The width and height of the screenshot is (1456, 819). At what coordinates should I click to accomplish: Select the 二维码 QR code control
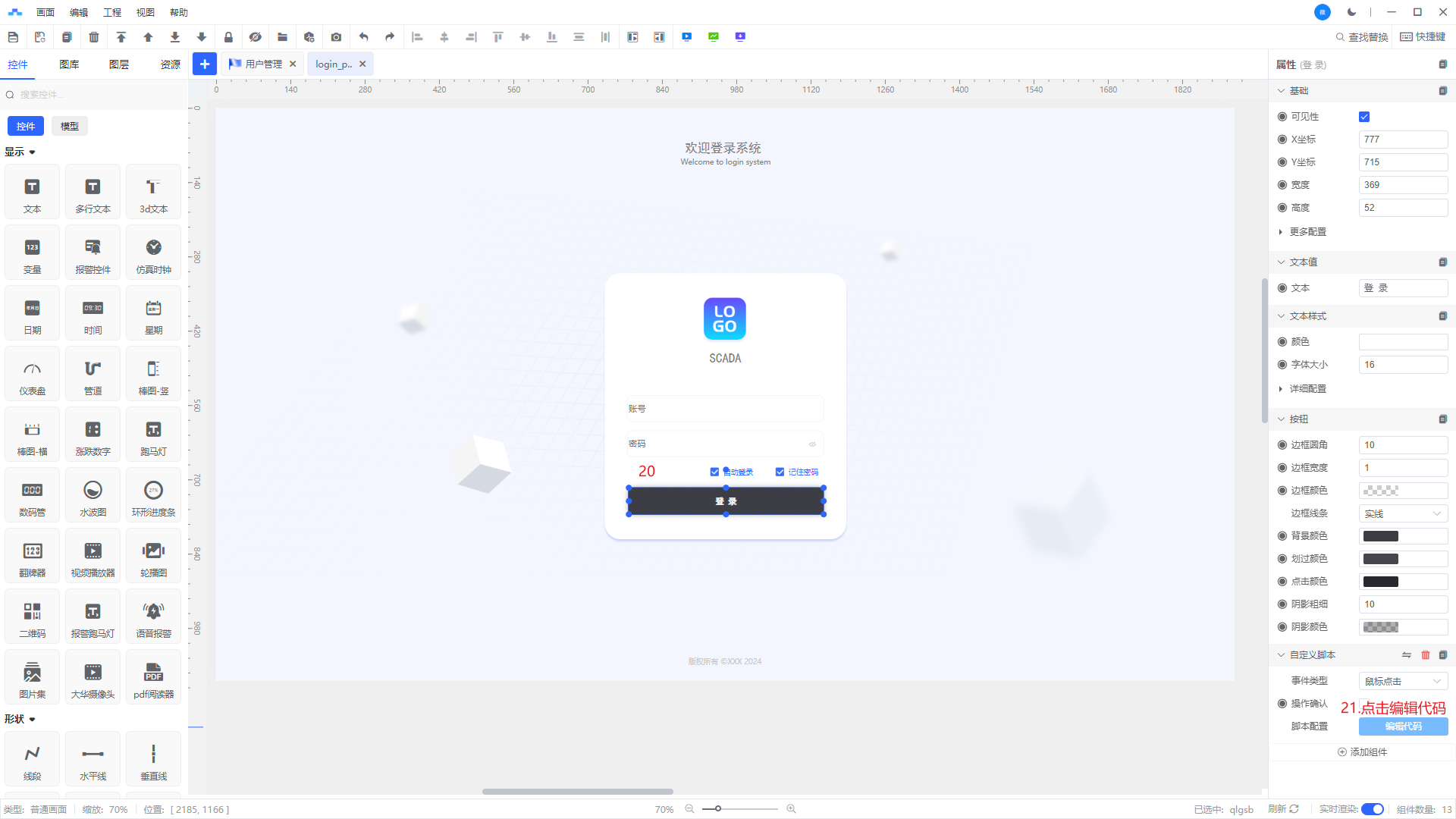pos(32,620)
